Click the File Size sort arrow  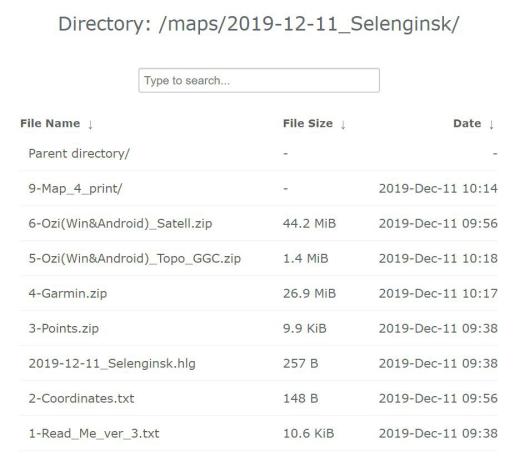[343, 125]
